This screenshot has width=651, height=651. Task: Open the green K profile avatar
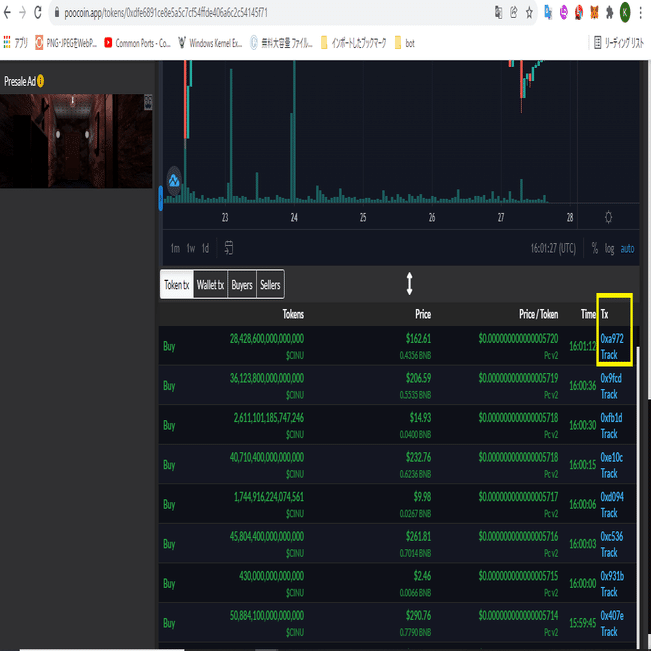[x=625, y=13]
